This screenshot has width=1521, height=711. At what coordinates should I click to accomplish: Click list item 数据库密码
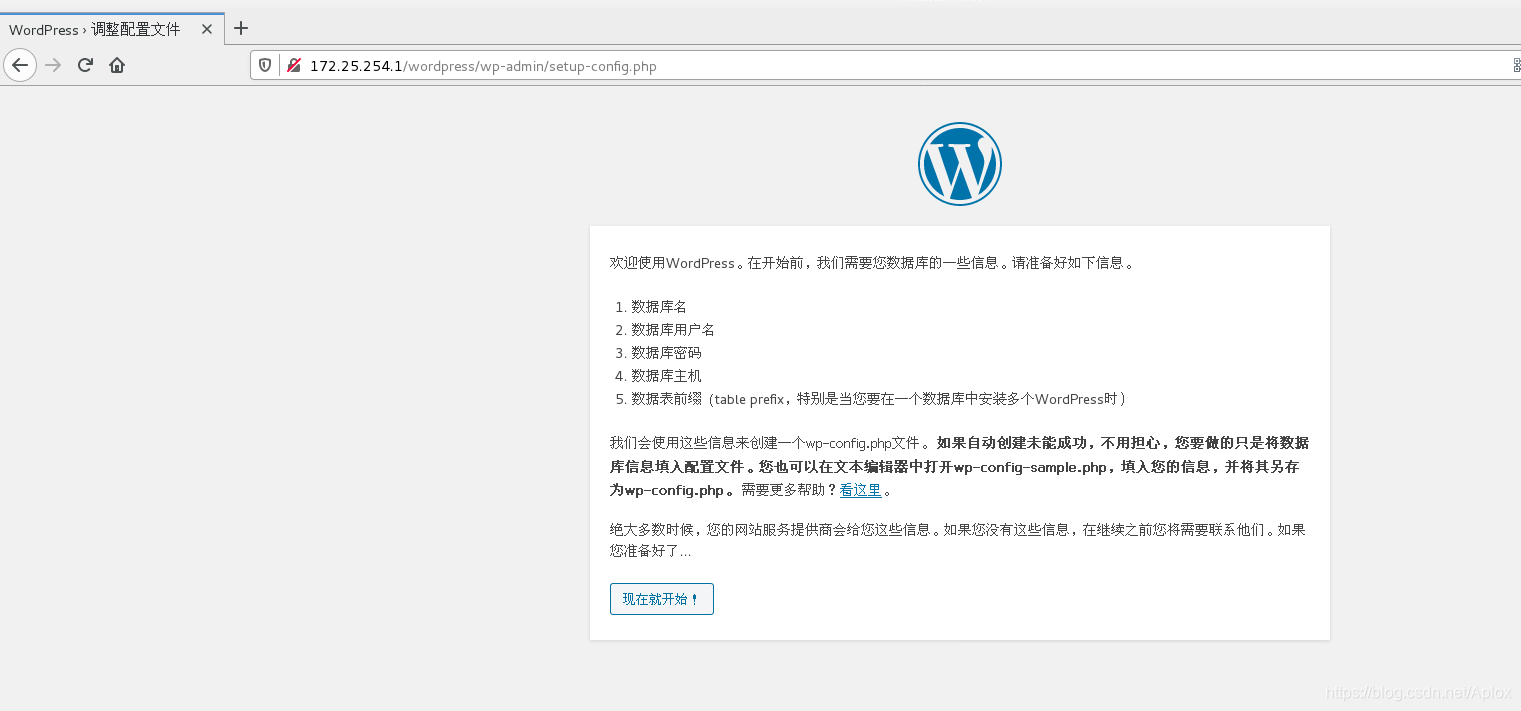coord(666,353)
